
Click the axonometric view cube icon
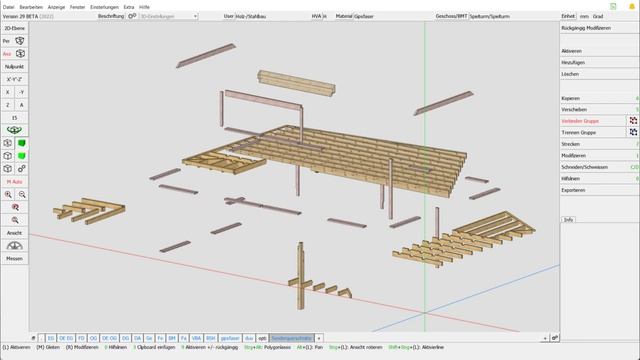[20, 53]
